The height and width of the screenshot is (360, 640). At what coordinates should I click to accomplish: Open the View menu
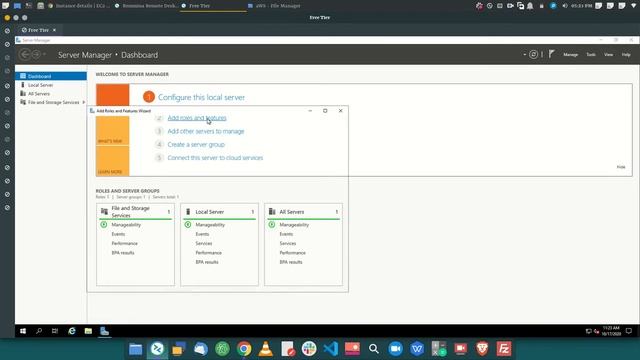[608, 55]
